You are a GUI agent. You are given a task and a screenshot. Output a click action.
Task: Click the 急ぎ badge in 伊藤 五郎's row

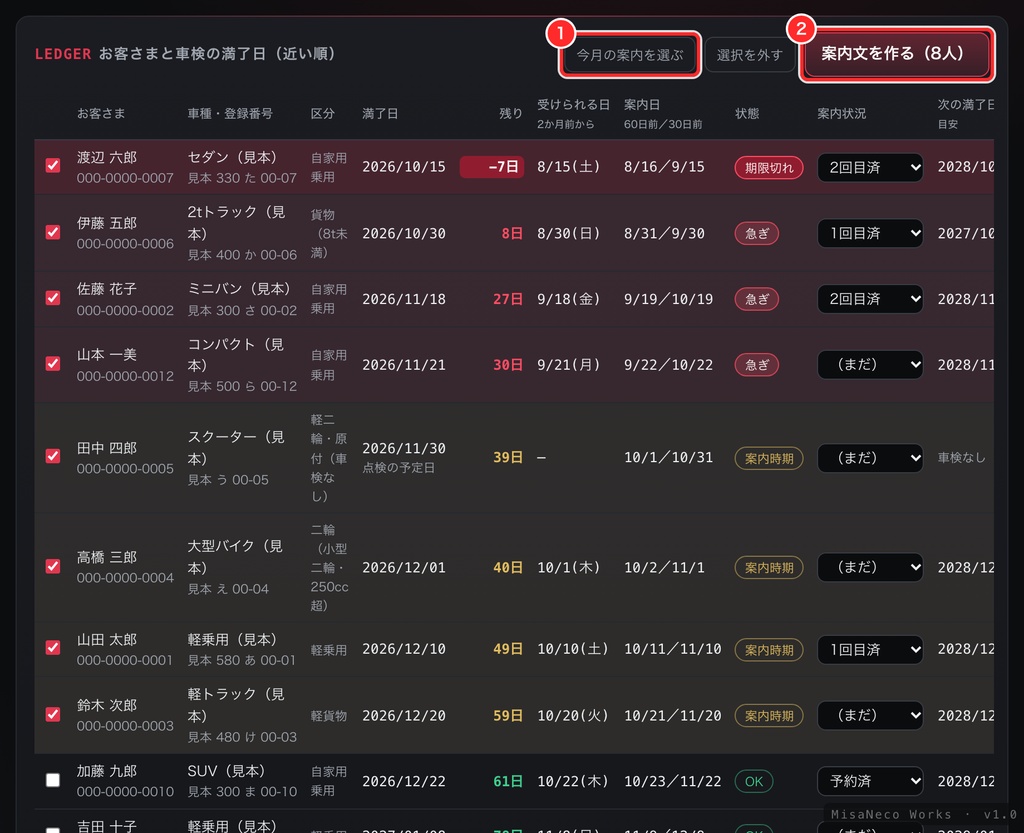[x=756, y=234]
